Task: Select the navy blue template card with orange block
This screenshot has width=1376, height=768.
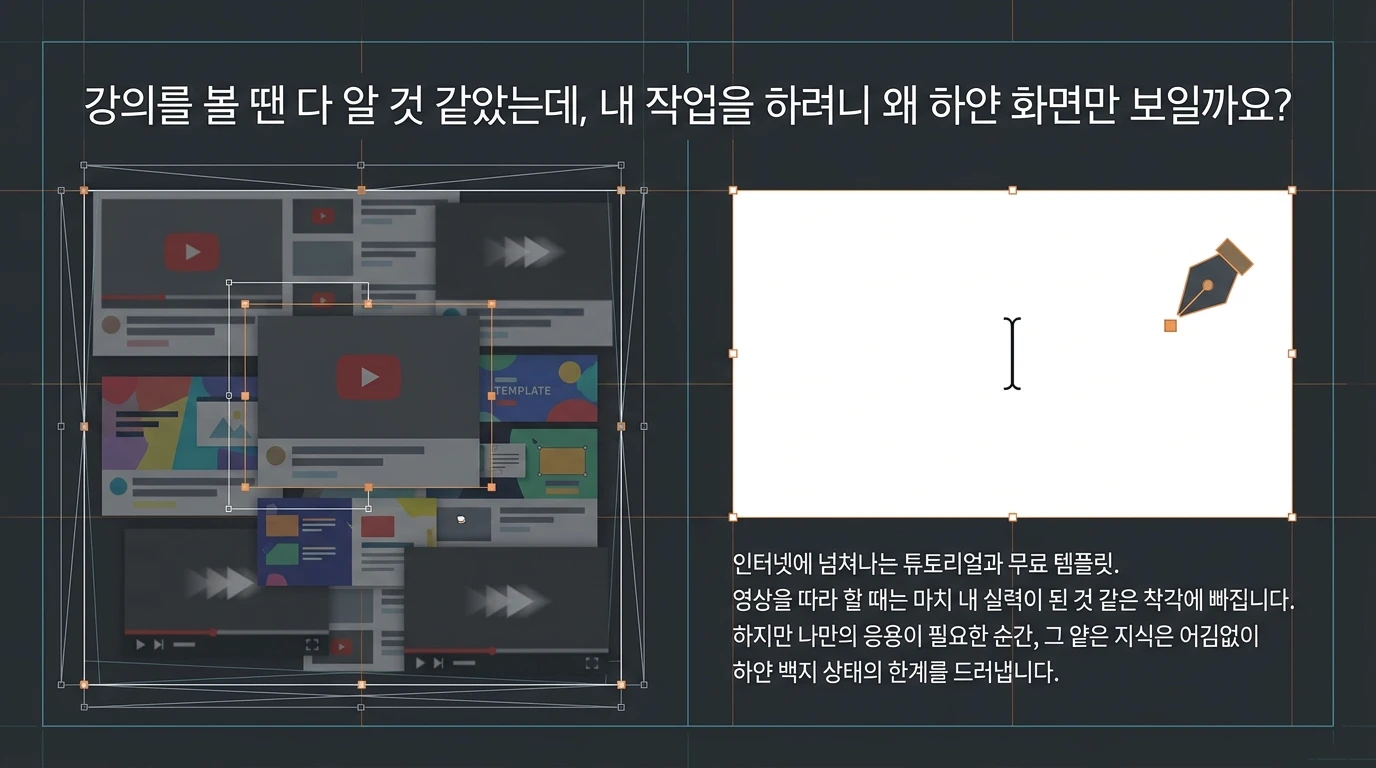Action: (305, 541)
